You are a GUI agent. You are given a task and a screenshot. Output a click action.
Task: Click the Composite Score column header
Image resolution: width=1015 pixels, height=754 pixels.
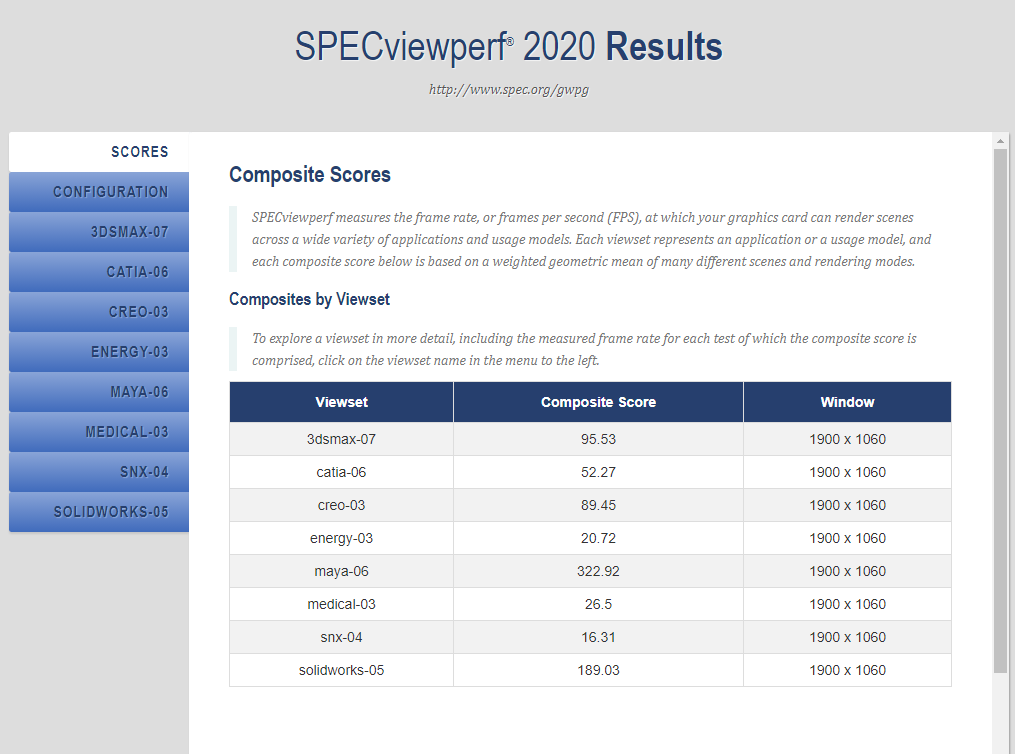[x=598, y=402]
